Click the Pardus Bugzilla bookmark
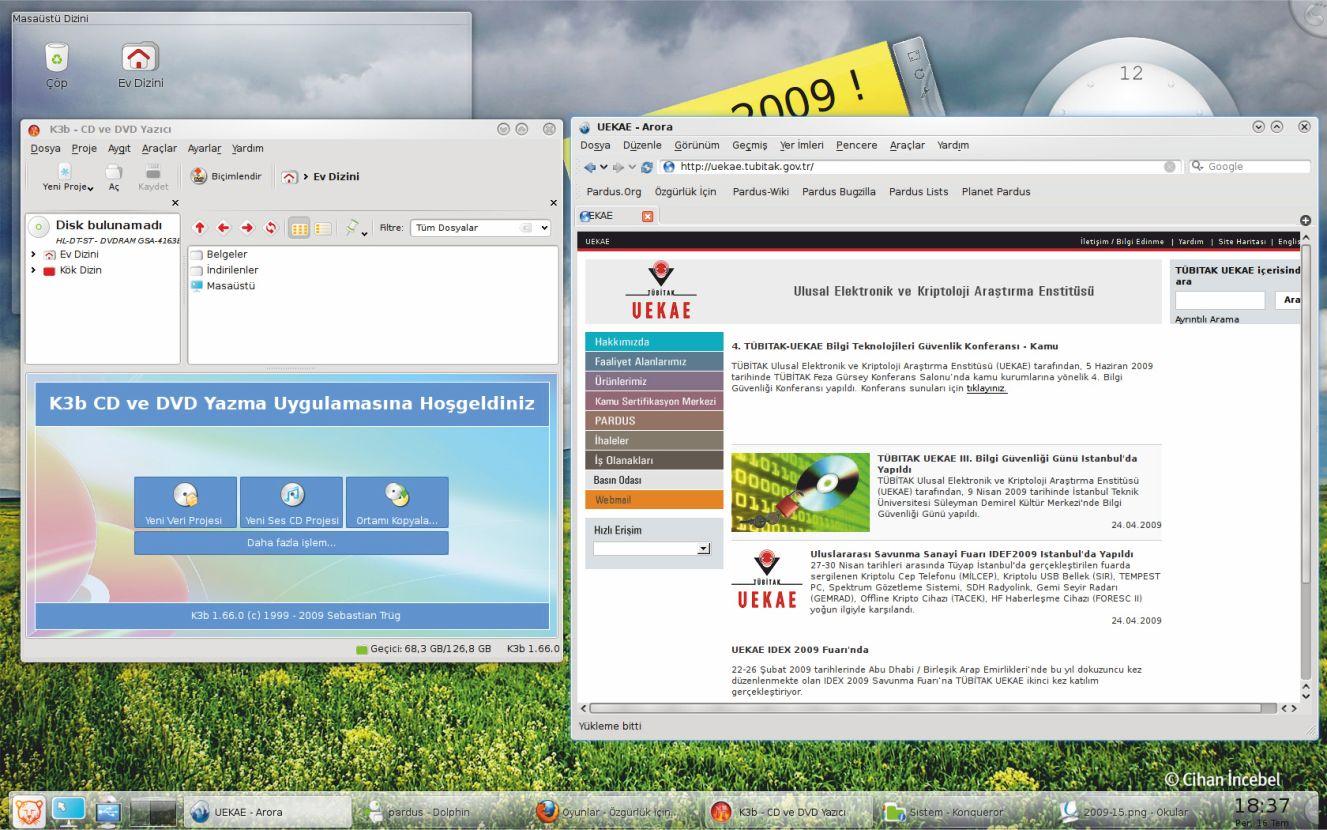Viewport: 1327px width, 830px height. 839,192
